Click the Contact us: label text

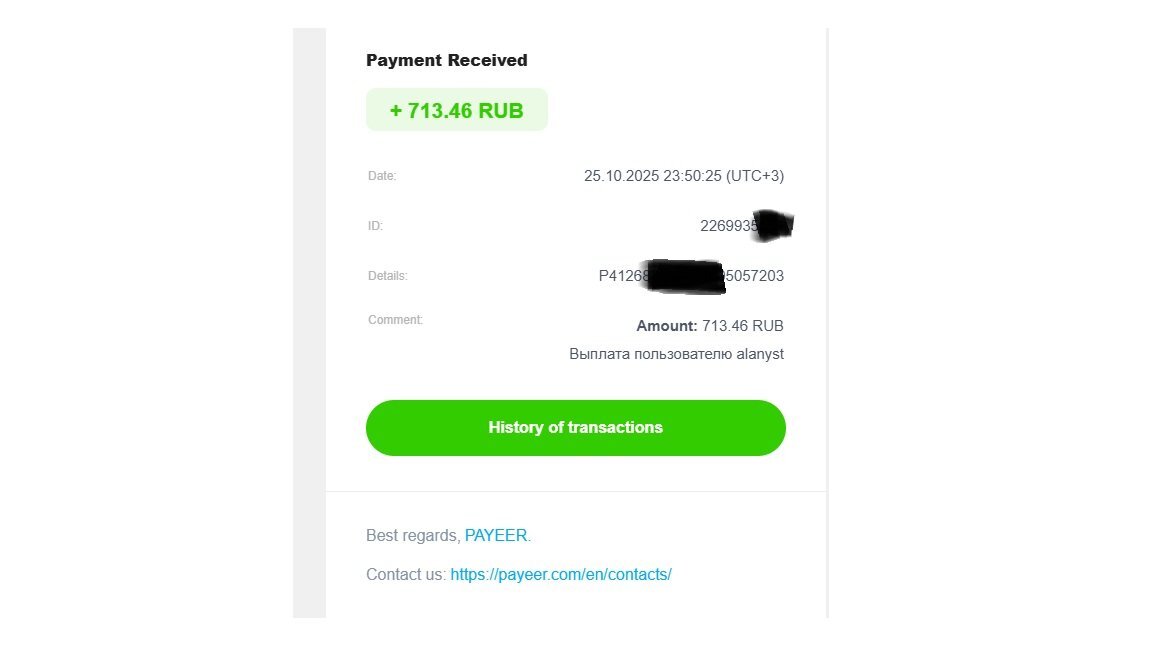point(406,575)
